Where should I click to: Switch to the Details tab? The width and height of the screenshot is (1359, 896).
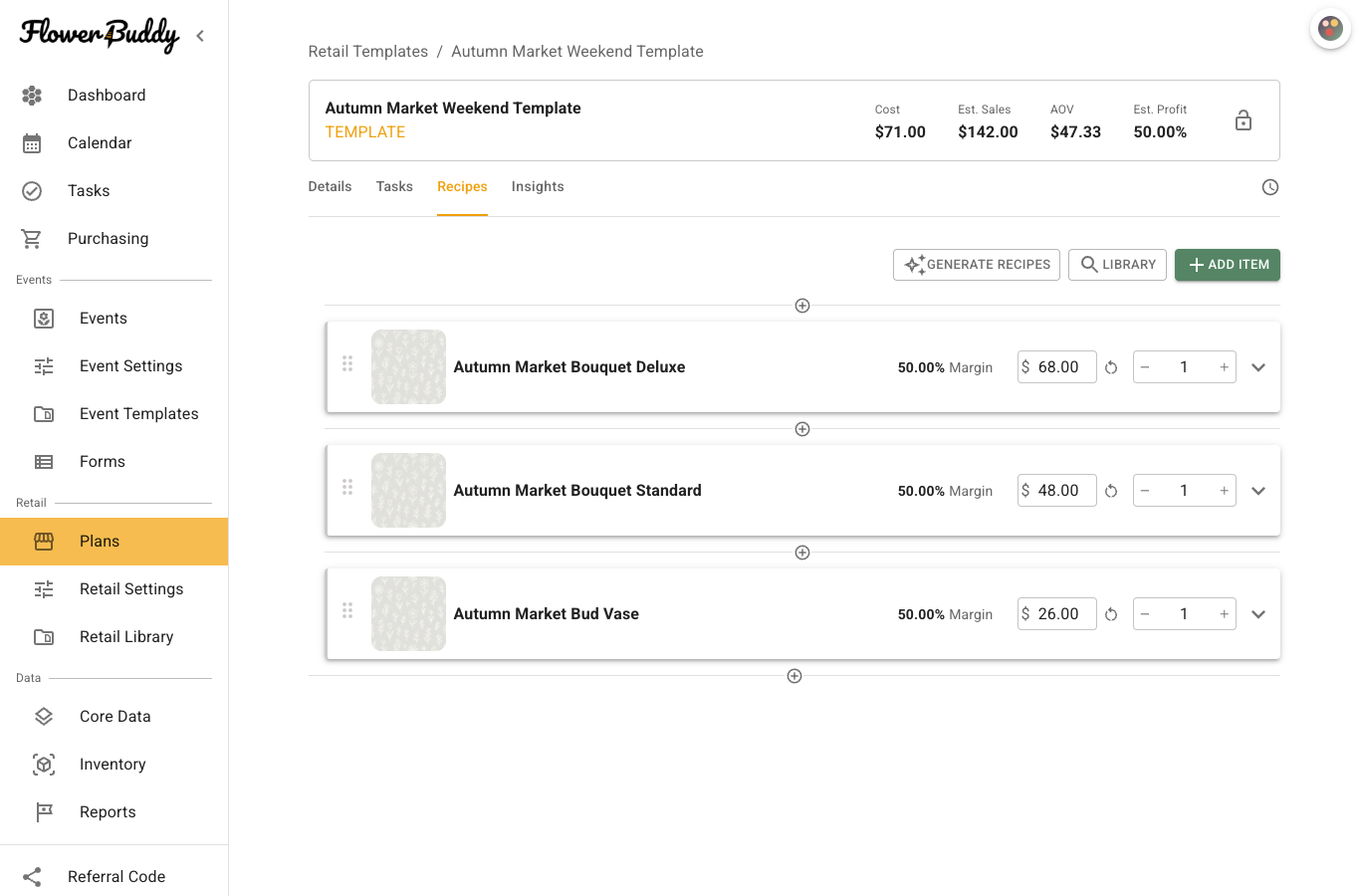pyautogui.click(x=330, y=187)
